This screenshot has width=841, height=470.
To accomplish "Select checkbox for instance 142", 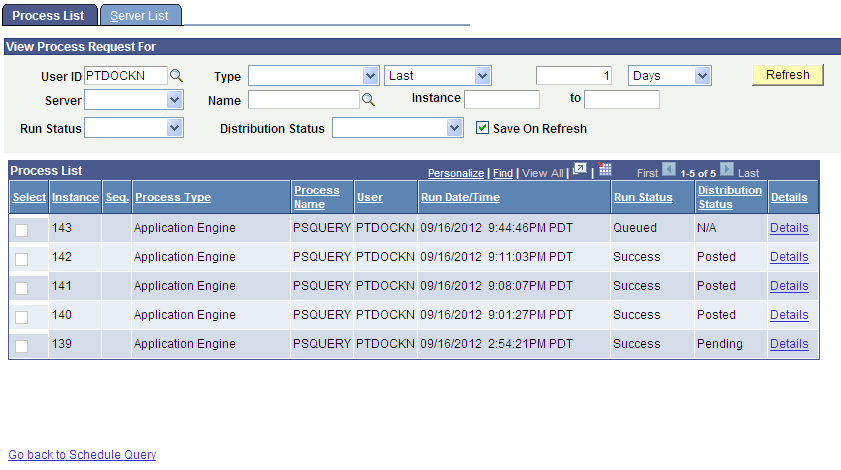I will click(x=21, y=259).
